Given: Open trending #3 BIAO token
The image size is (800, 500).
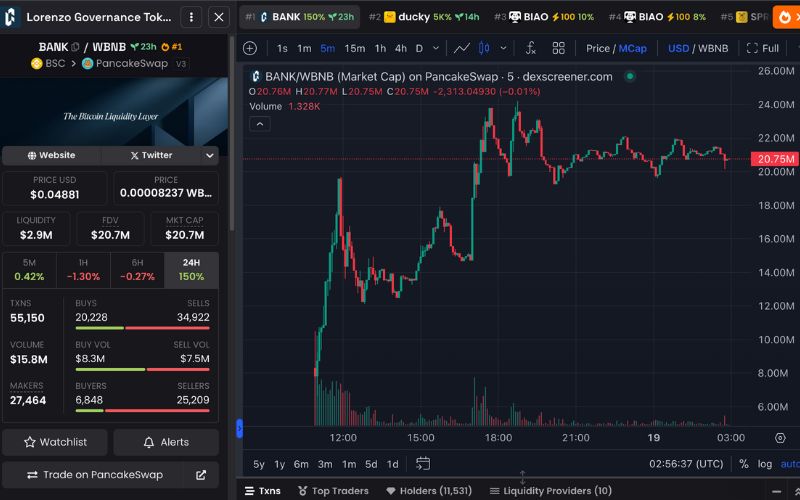Looking at the screenshot, I should pos(544,17).
